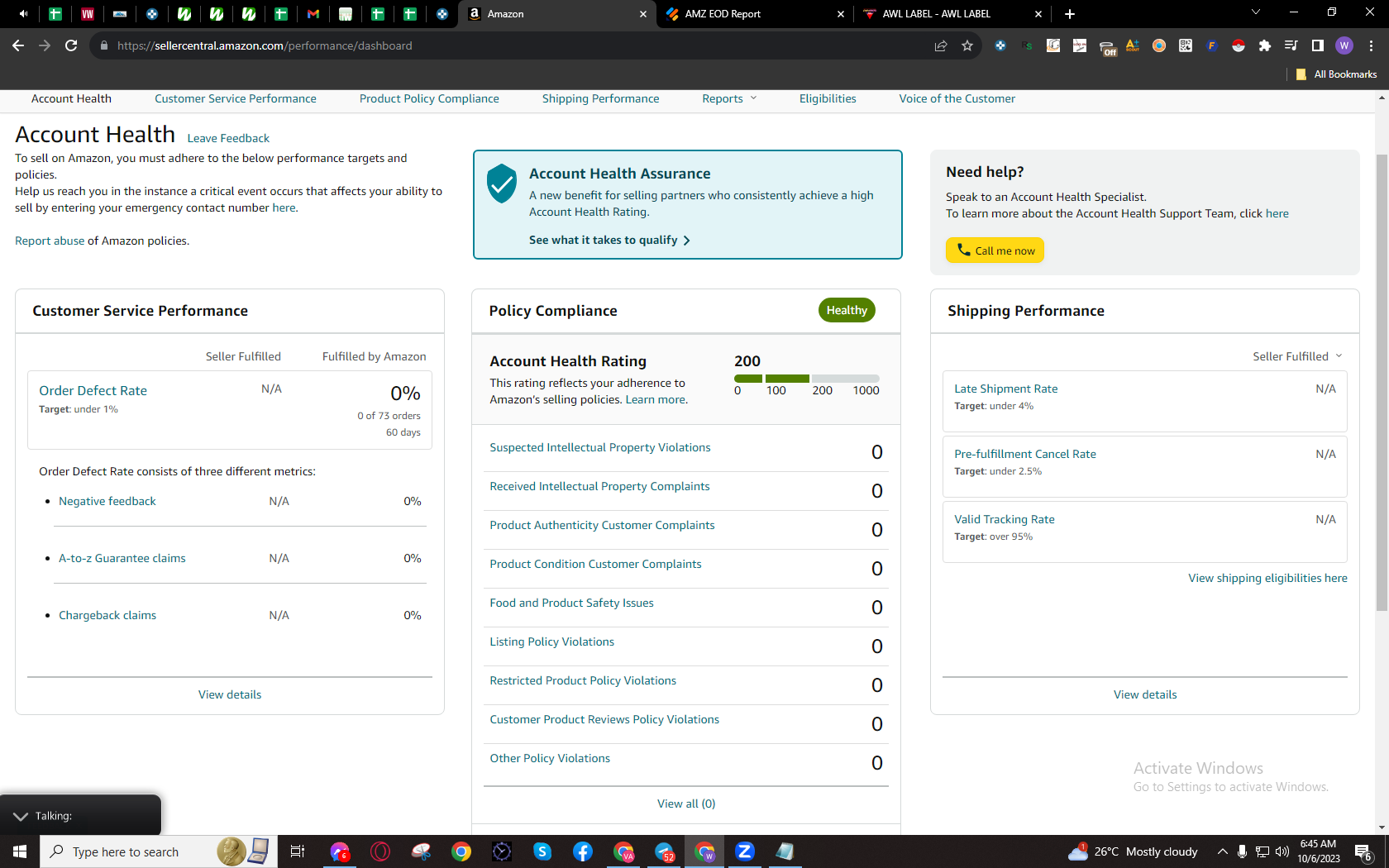Open Zoom from the taskbar
The height and width of the screenshot is (868, 1389).
tap(745, 851)
